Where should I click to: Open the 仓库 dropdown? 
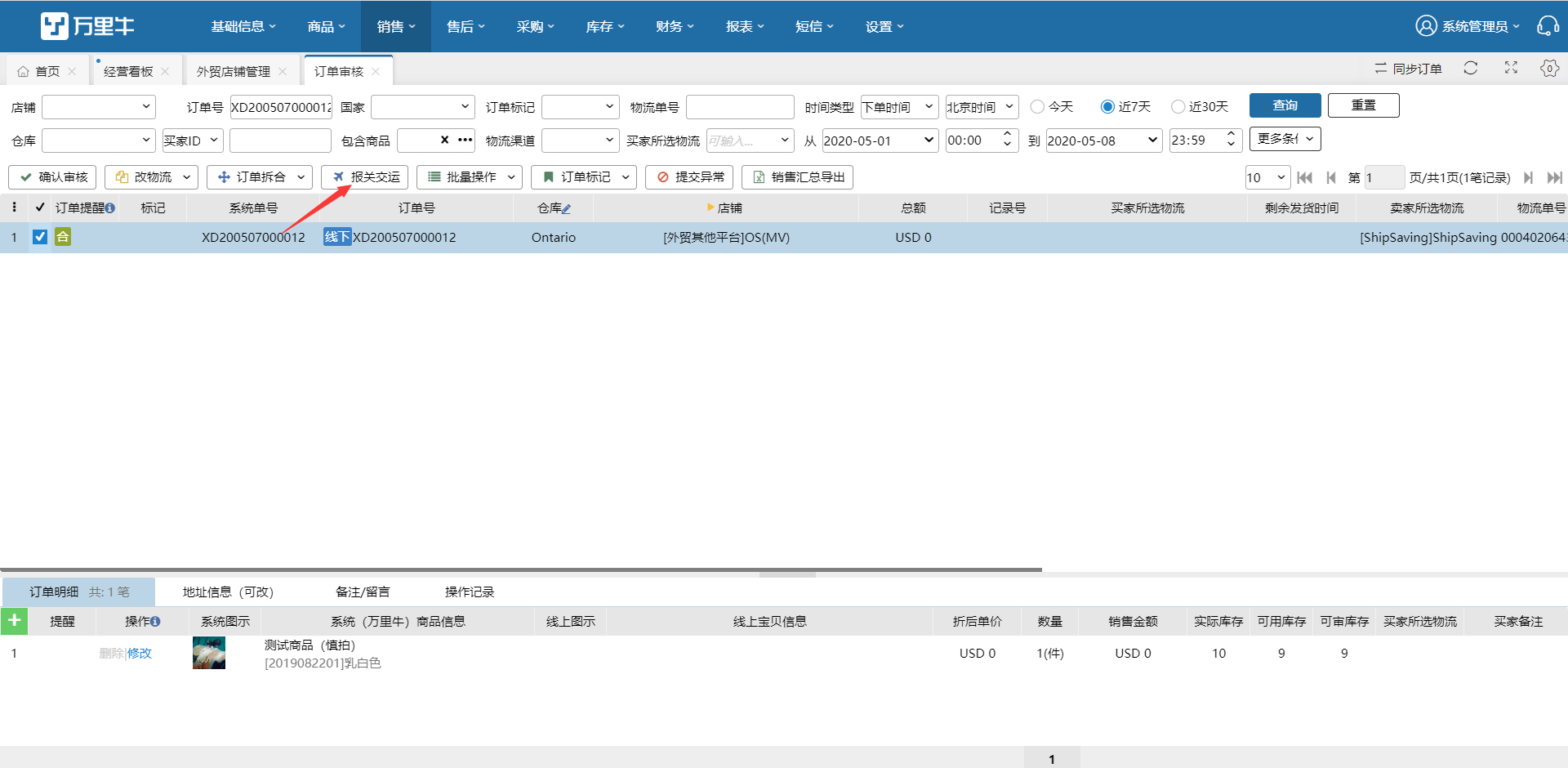coord(98,141)
